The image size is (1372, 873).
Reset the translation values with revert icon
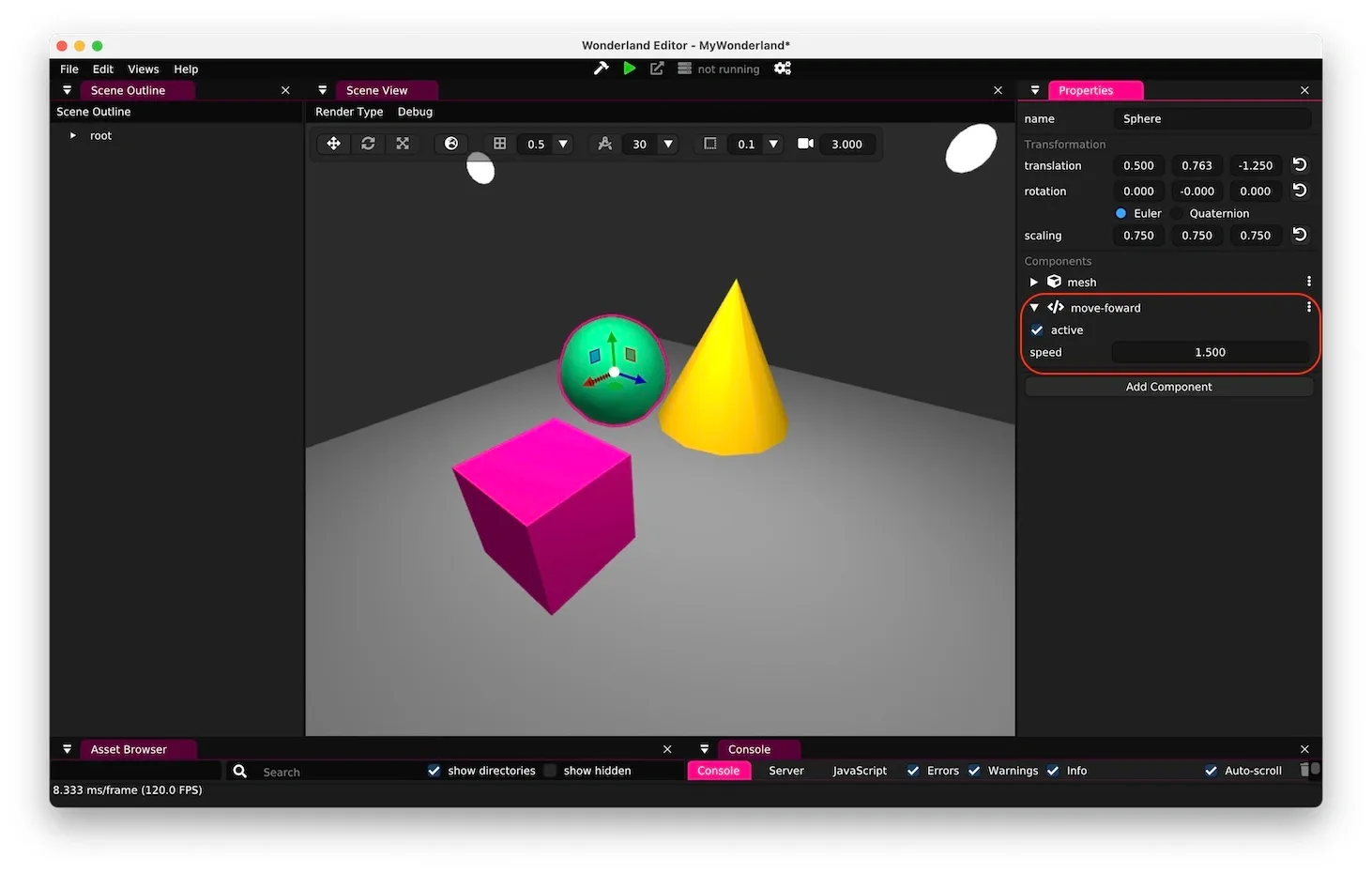1299,164
